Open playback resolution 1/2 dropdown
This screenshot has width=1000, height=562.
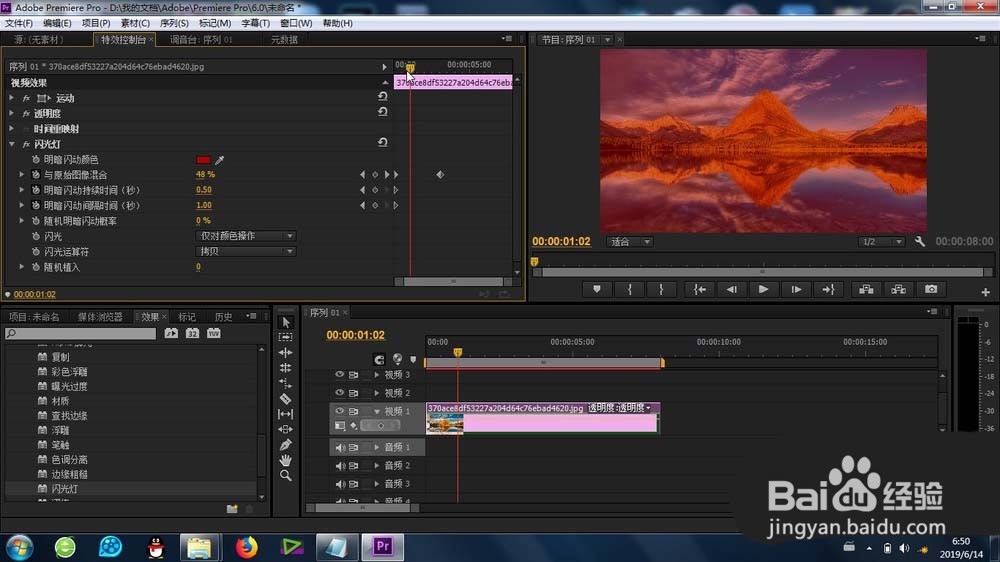click(881, 242)
